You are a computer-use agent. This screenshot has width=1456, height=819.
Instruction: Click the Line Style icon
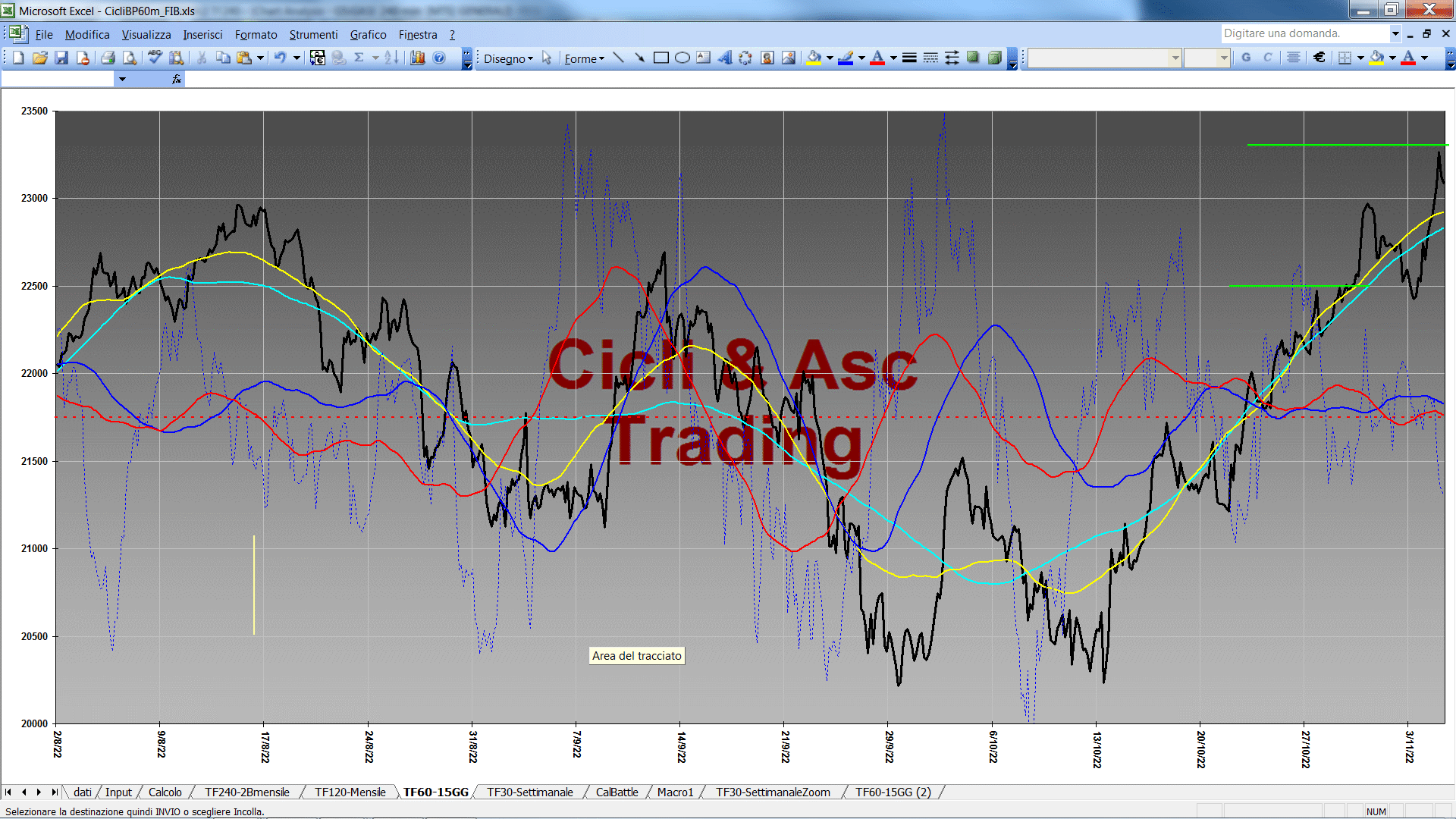pyautogui.click(x=909, y=58)
